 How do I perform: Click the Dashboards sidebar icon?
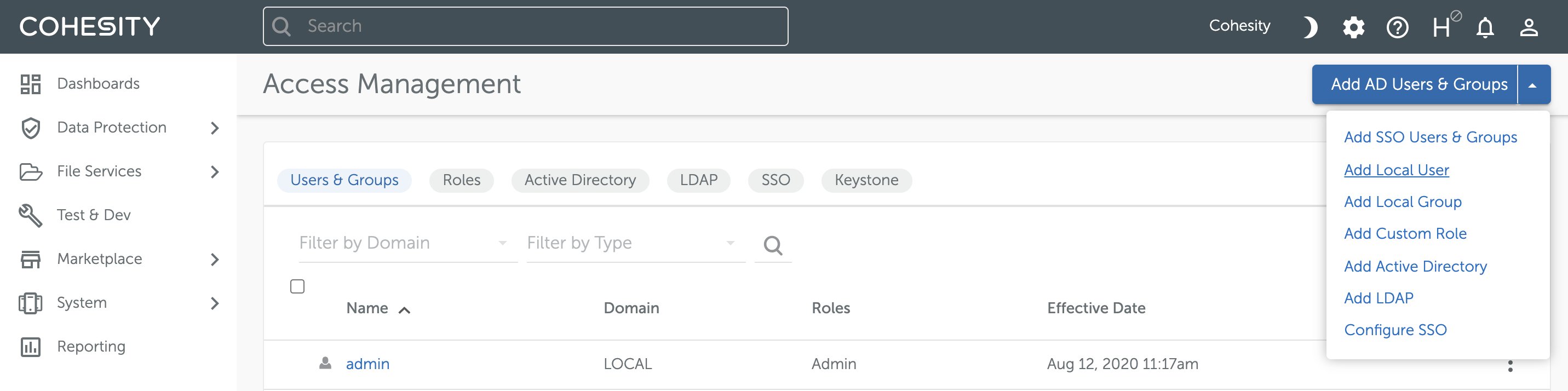[x=31, y=84]
